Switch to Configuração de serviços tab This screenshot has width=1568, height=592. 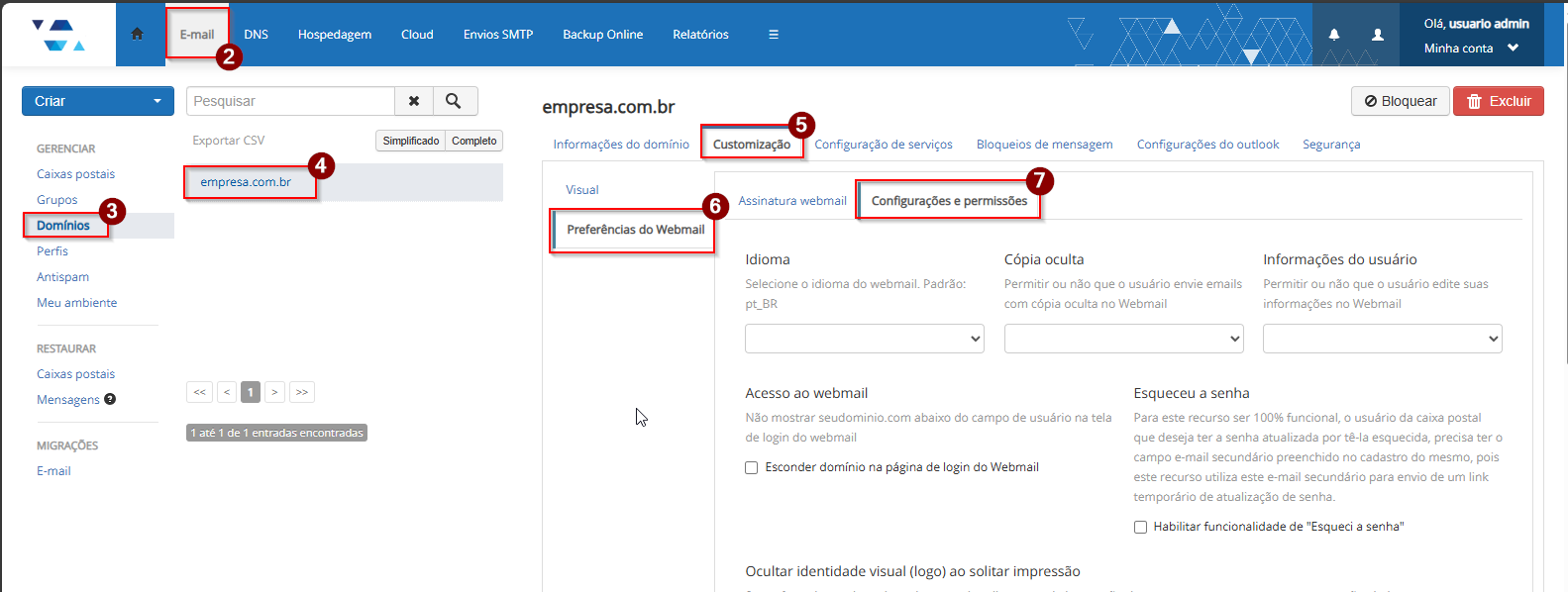[x=883, y=145]
